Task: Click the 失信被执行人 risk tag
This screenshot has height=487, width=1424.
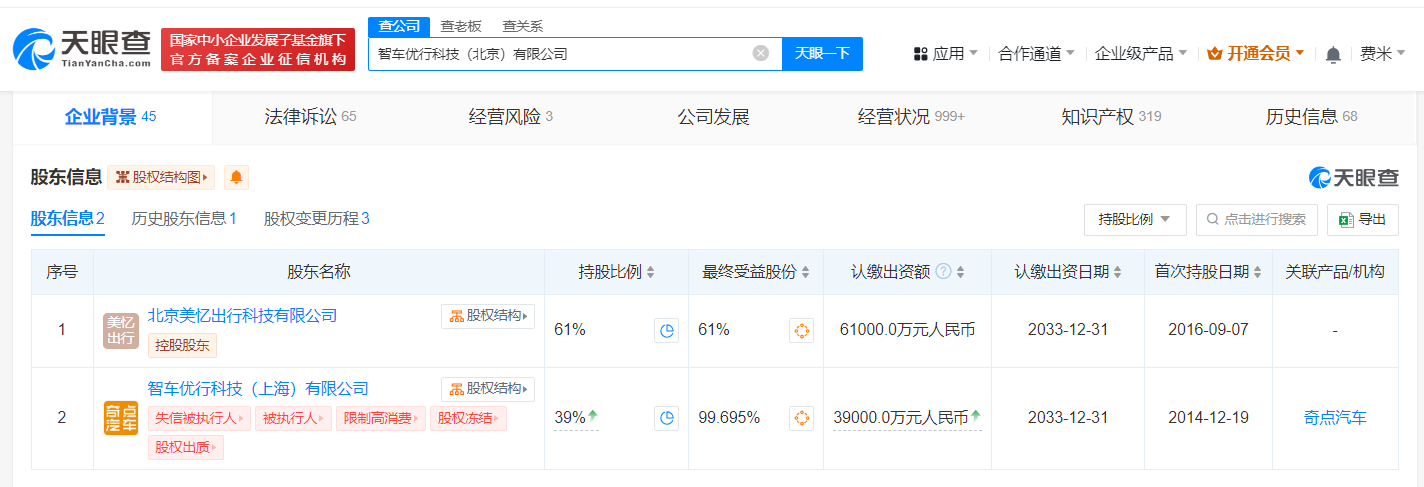Action: click(198, 418)
